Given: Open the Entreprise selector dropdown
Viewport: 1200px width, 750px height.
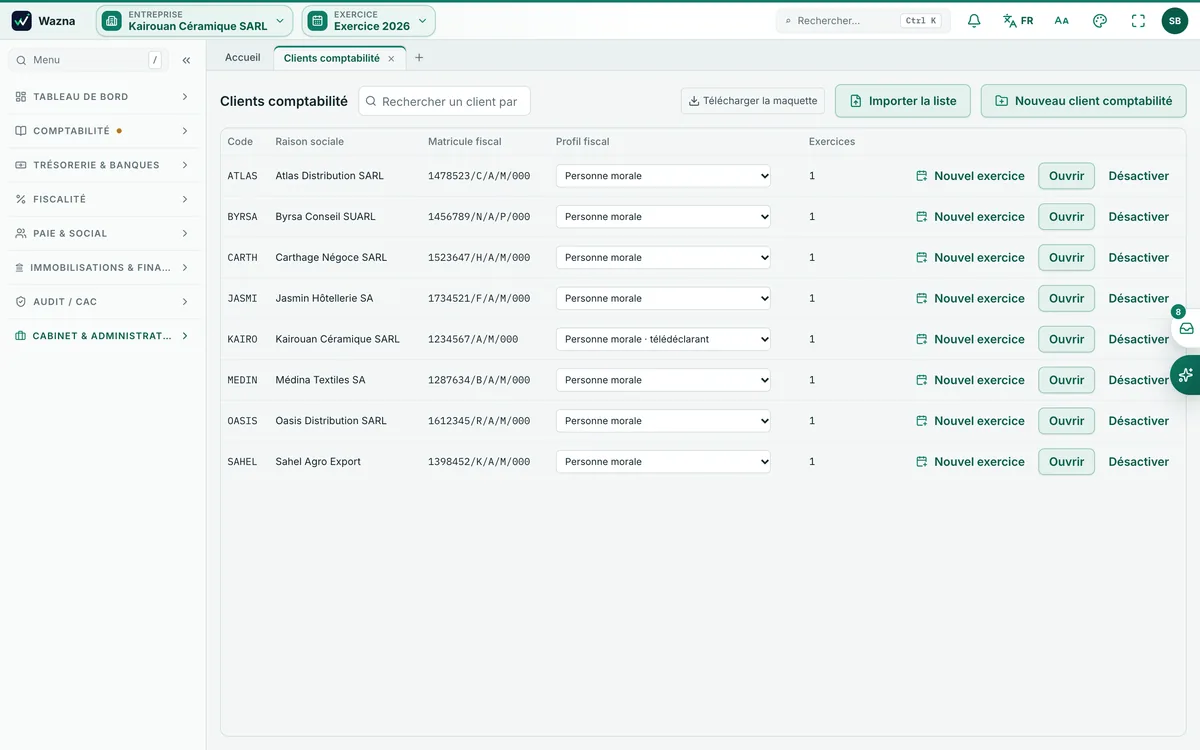Looking at the screenshot, I should (195, 21).
